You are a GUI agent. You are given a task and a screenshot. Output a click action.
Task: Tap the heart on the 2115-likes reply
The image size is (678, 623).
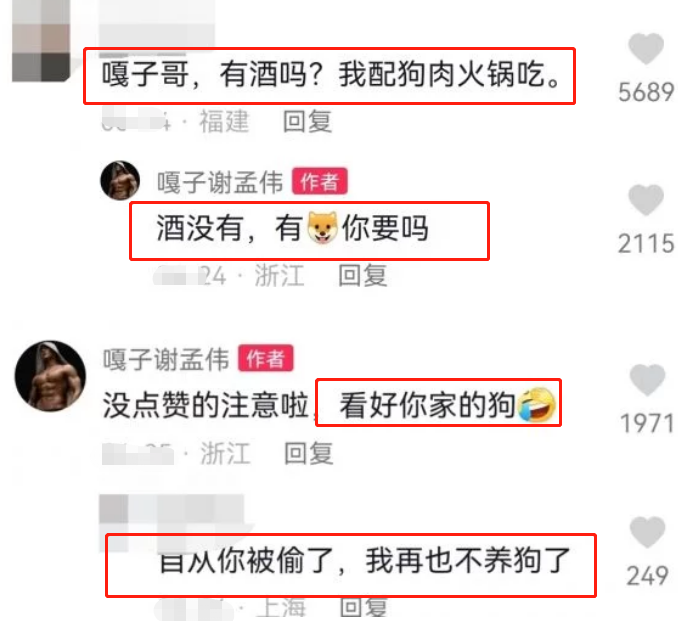(x=646, y=200)
